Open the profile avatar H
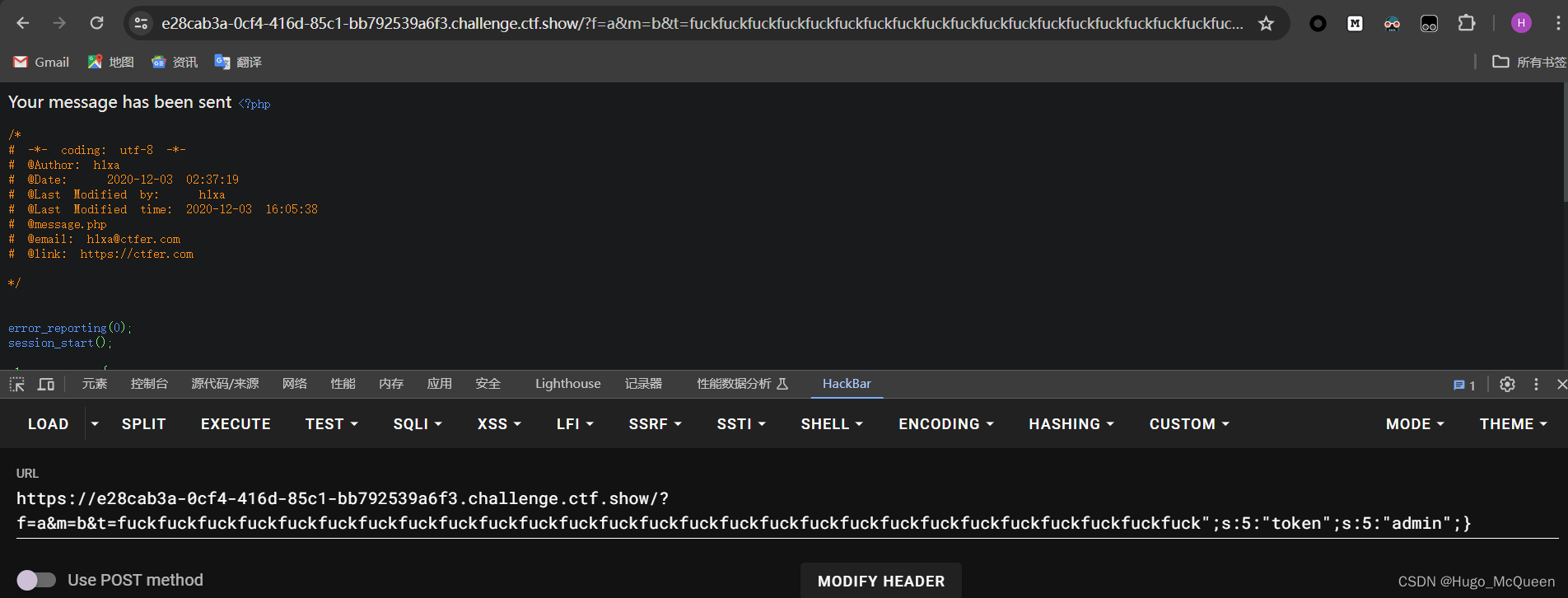The height and width of the screenshot is (598, 1568). pos(1521,23)
